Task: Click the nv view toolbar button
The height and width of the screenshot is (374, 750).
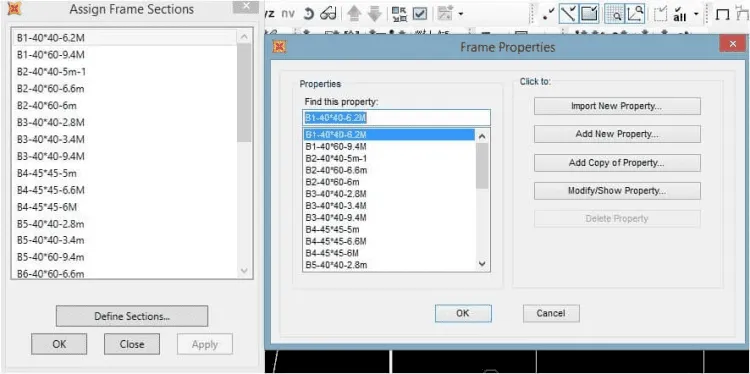Action: pyautogui.click(x=288, y=14)
